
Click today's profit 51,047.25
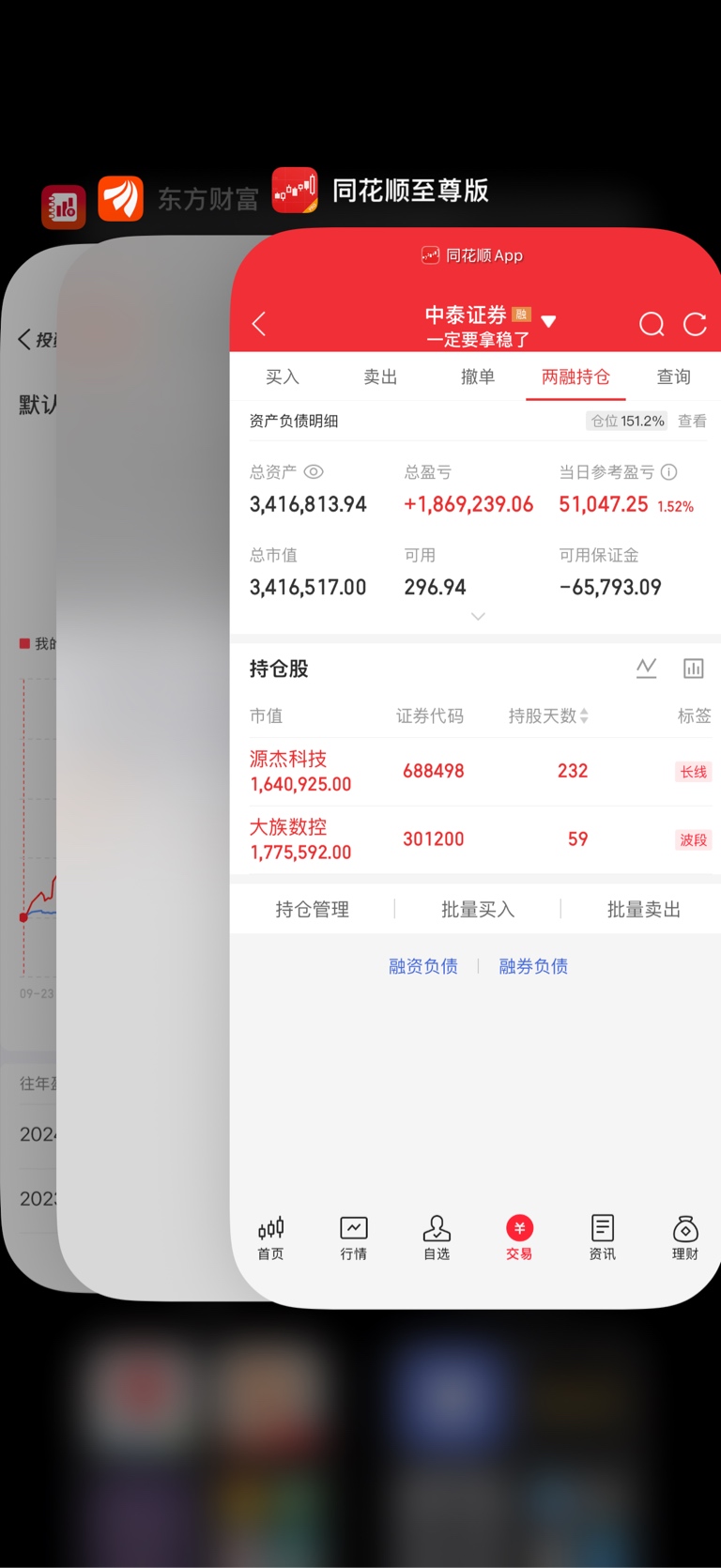pos(604,504)
